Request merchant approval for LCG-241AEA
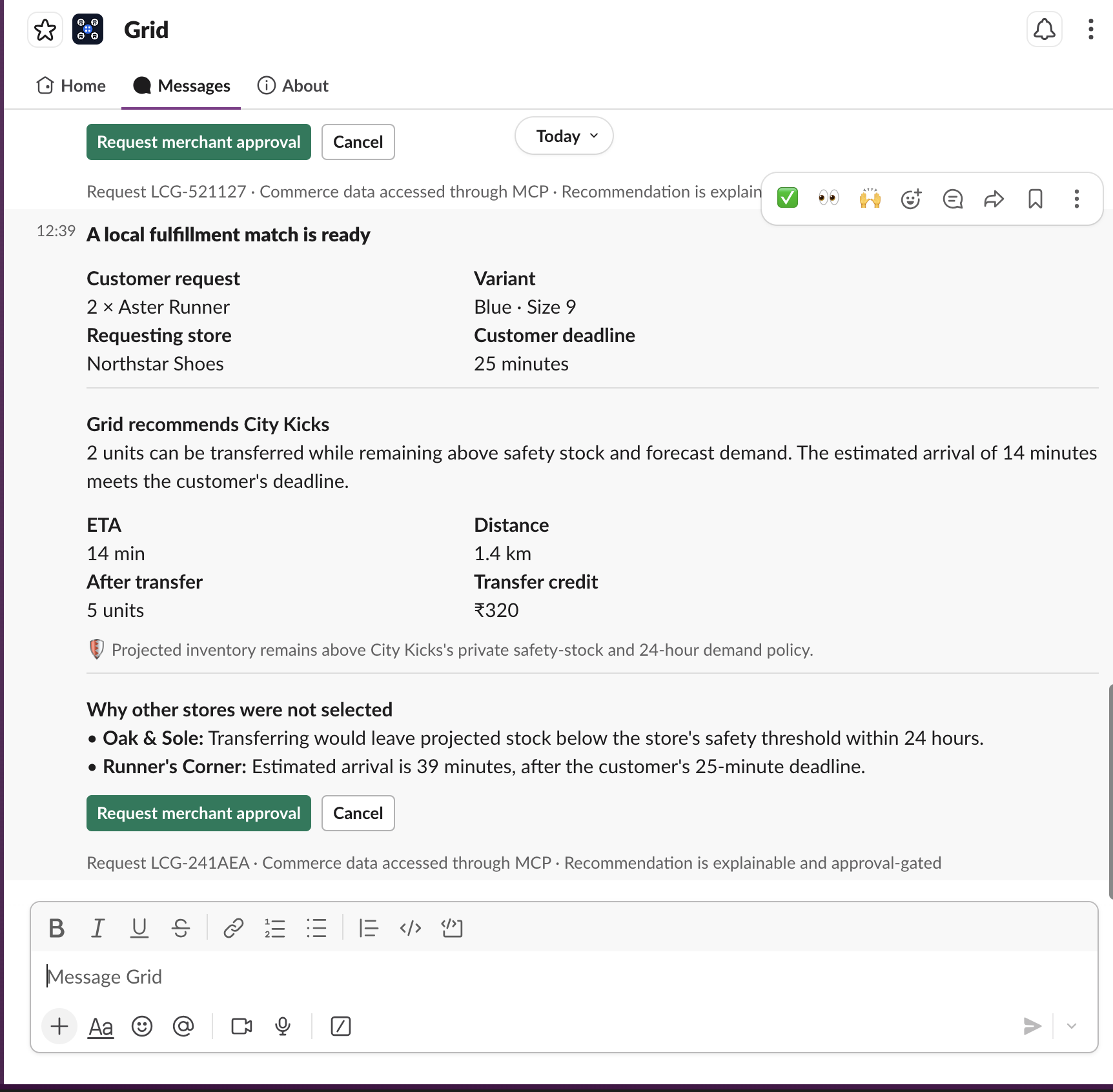This screenshot has width=1113, height=1092. 199,813
